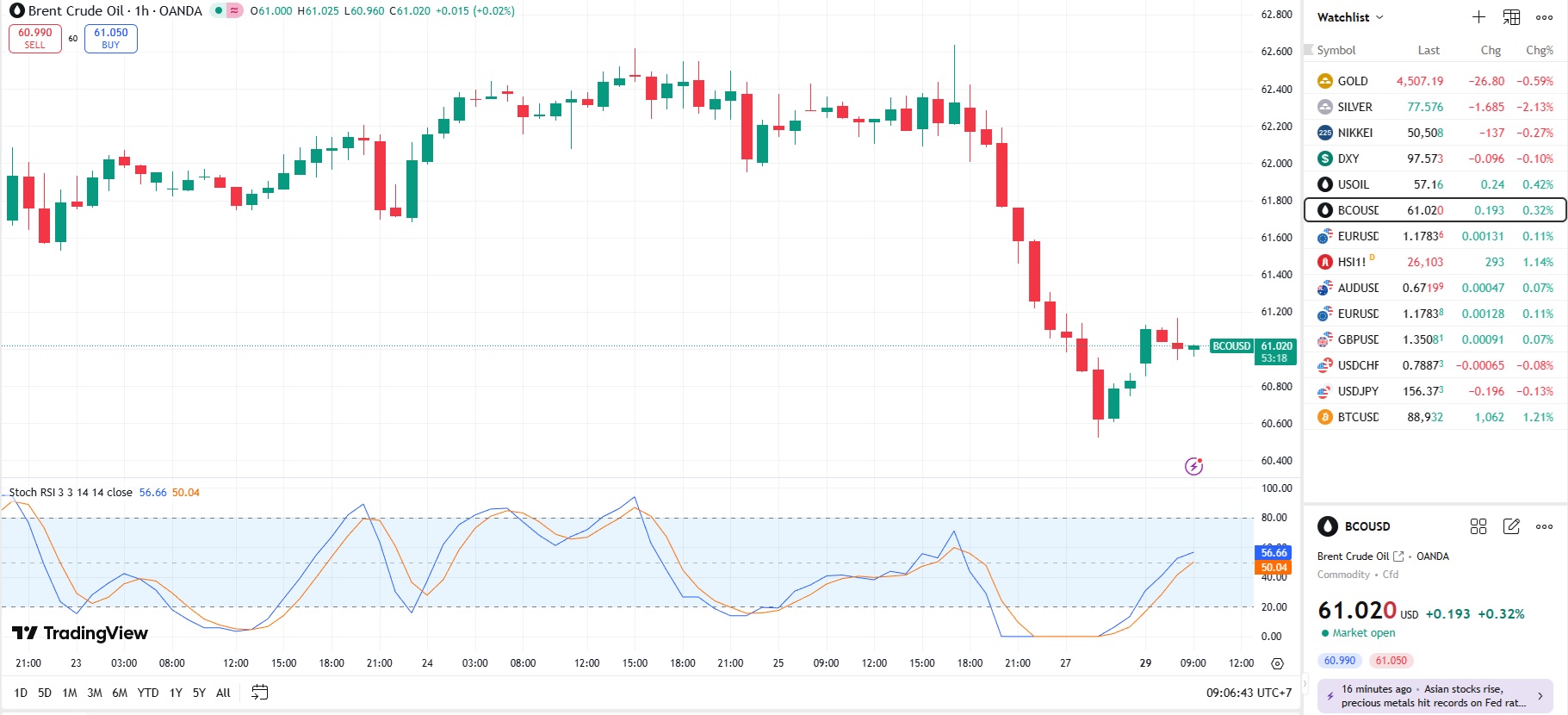Select the 1M time range

pos(70,693)
